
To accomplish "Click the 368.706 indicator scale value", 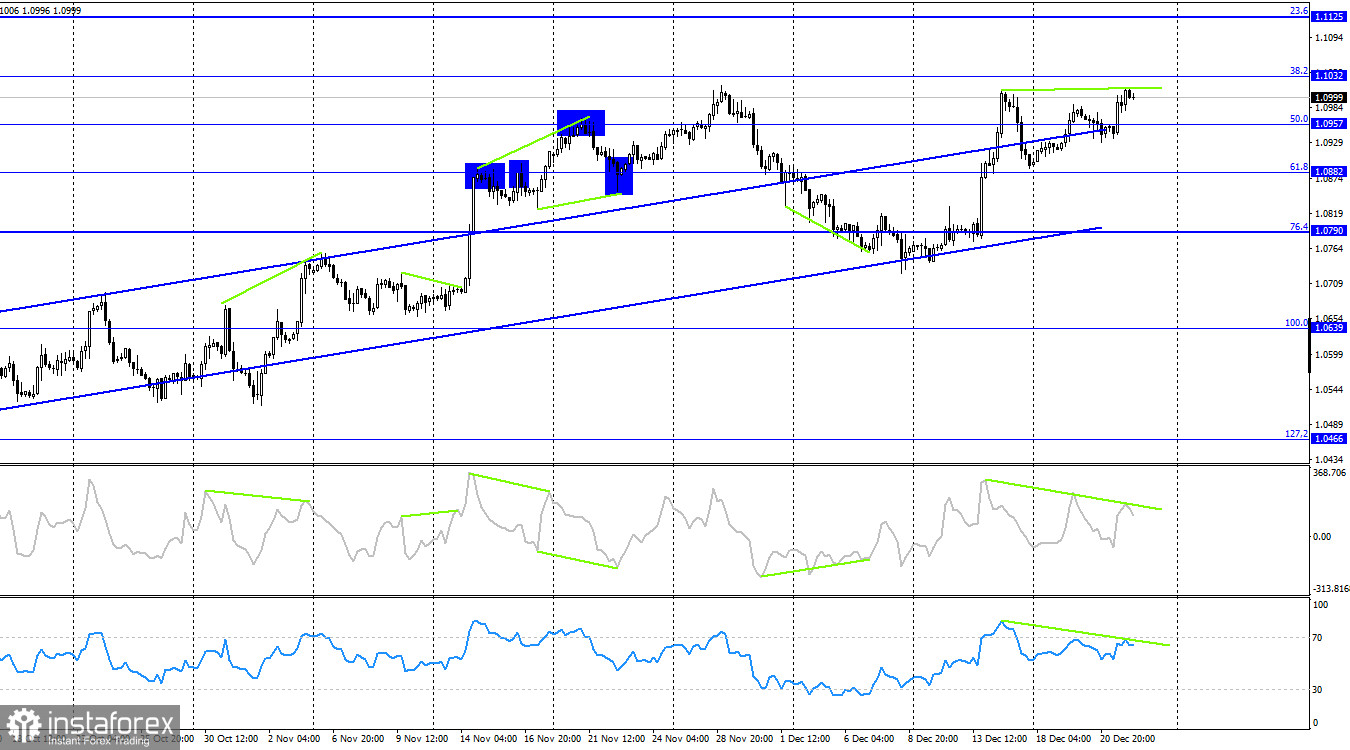I will pyautogui.click(x=1329, y=472).
